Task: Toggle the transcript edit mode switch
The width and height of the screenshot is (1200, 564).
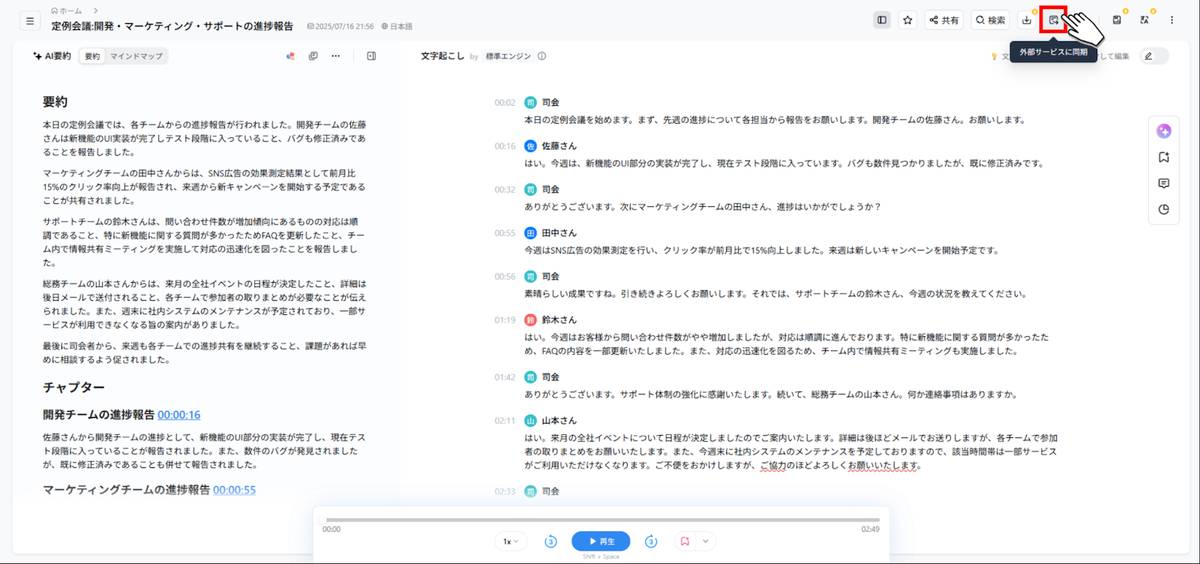Action: [1154, 56]
